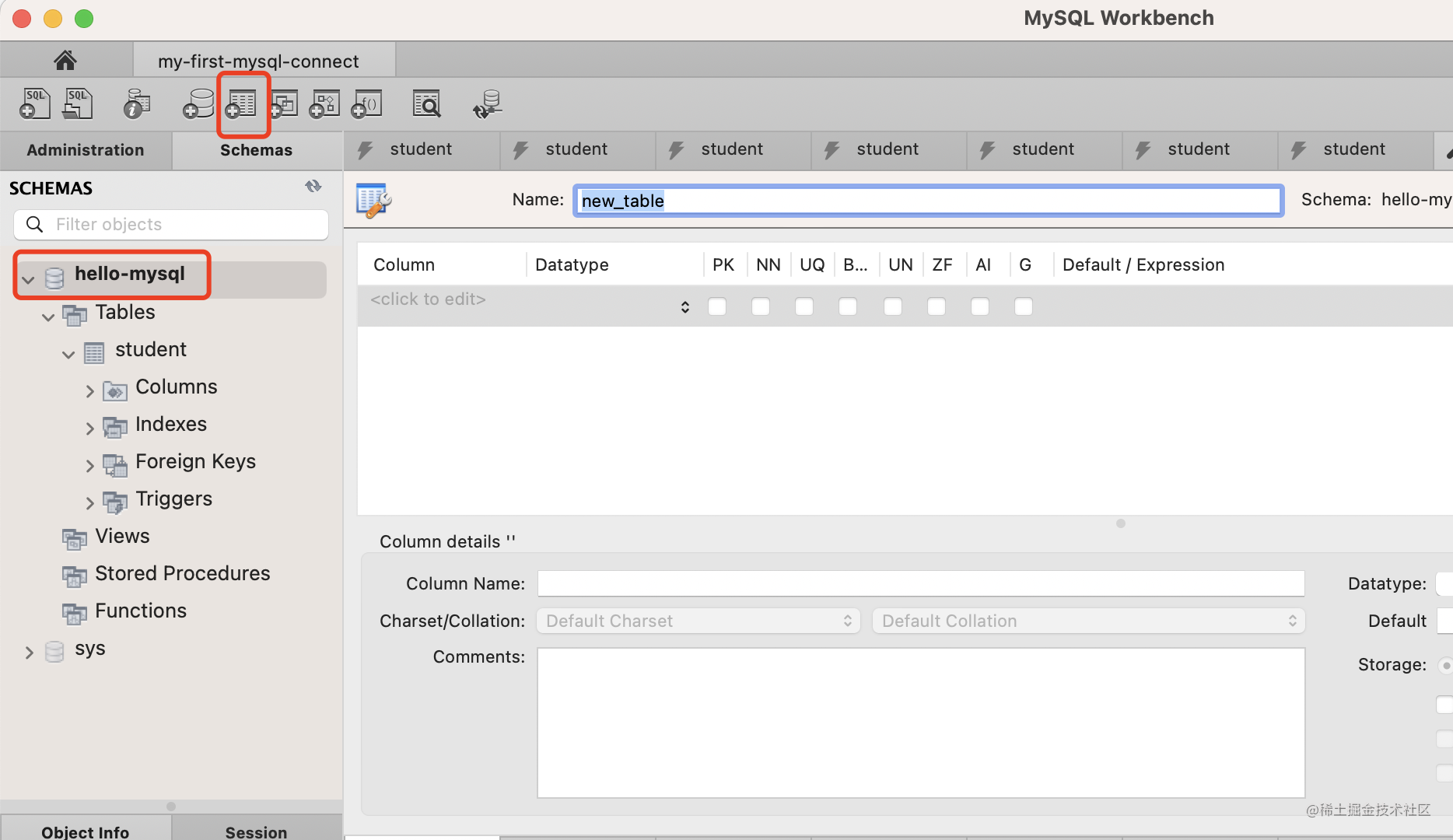This screenshot has width=1453, height=840.
Task: Create a new view using toolbar icon
Action: (x=284, y=103)
